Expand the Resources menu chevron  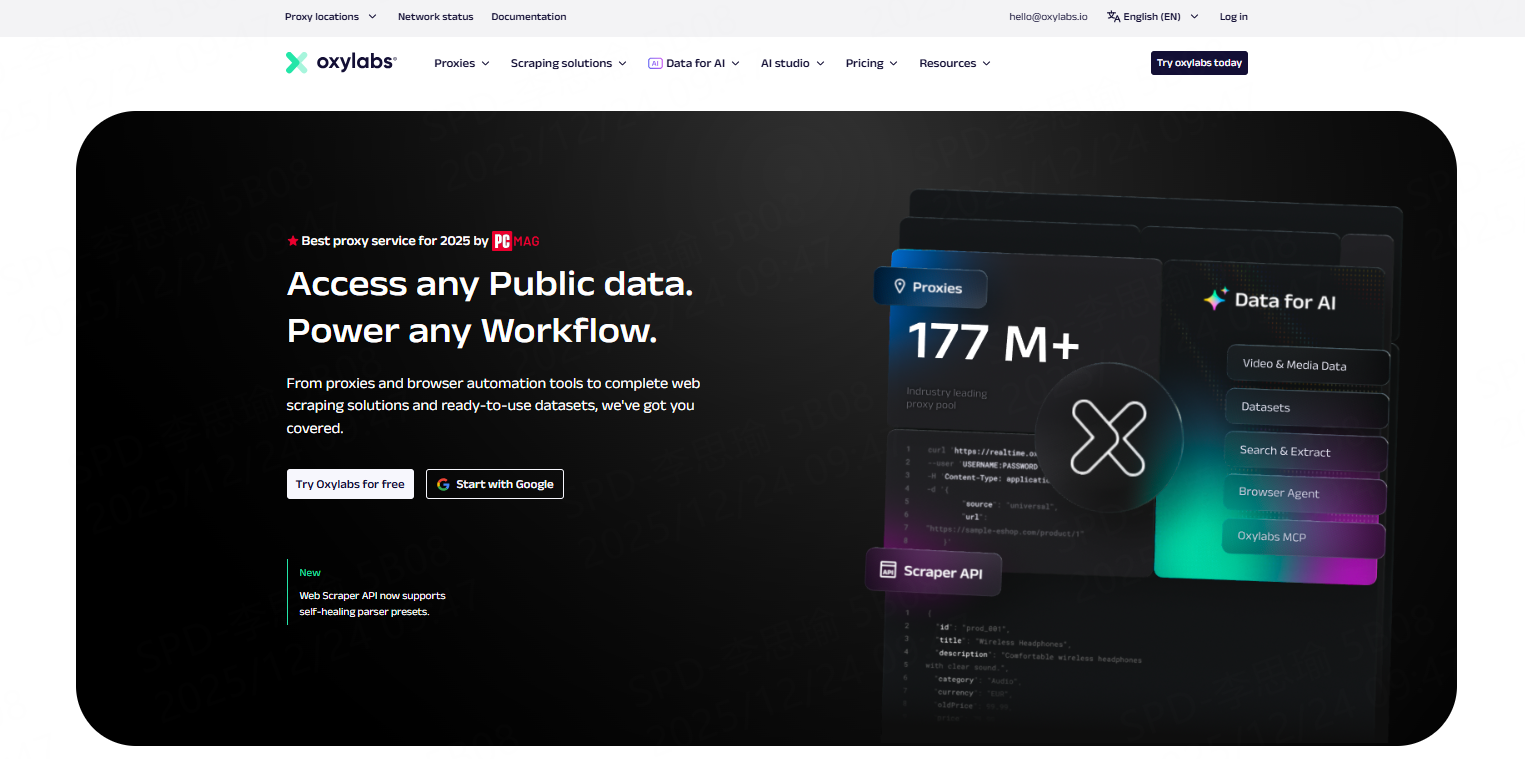click(986, 63)
